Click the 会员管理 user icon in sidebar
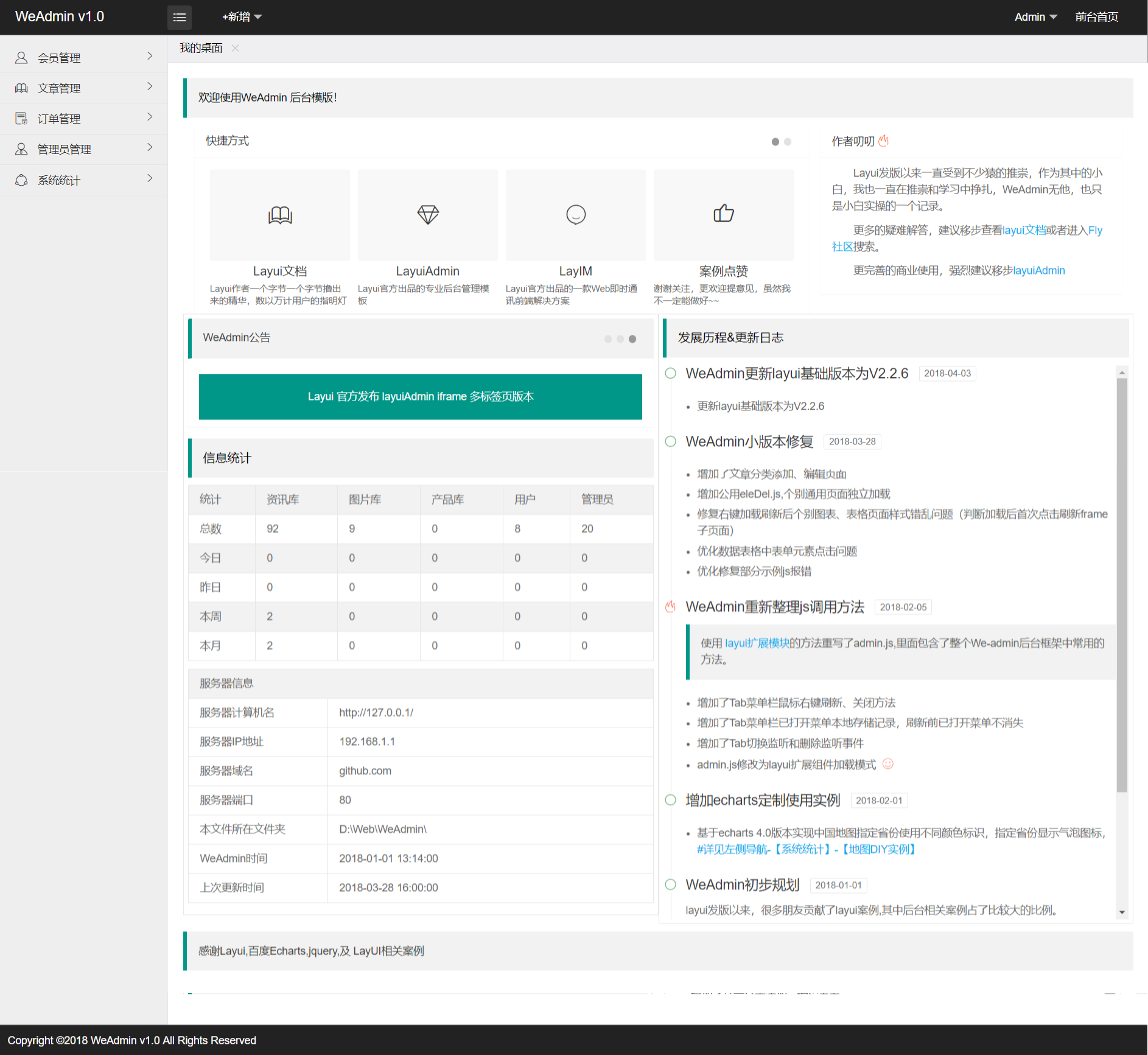This screenshot has width=1148, height=1055. [x=21, y=58]
